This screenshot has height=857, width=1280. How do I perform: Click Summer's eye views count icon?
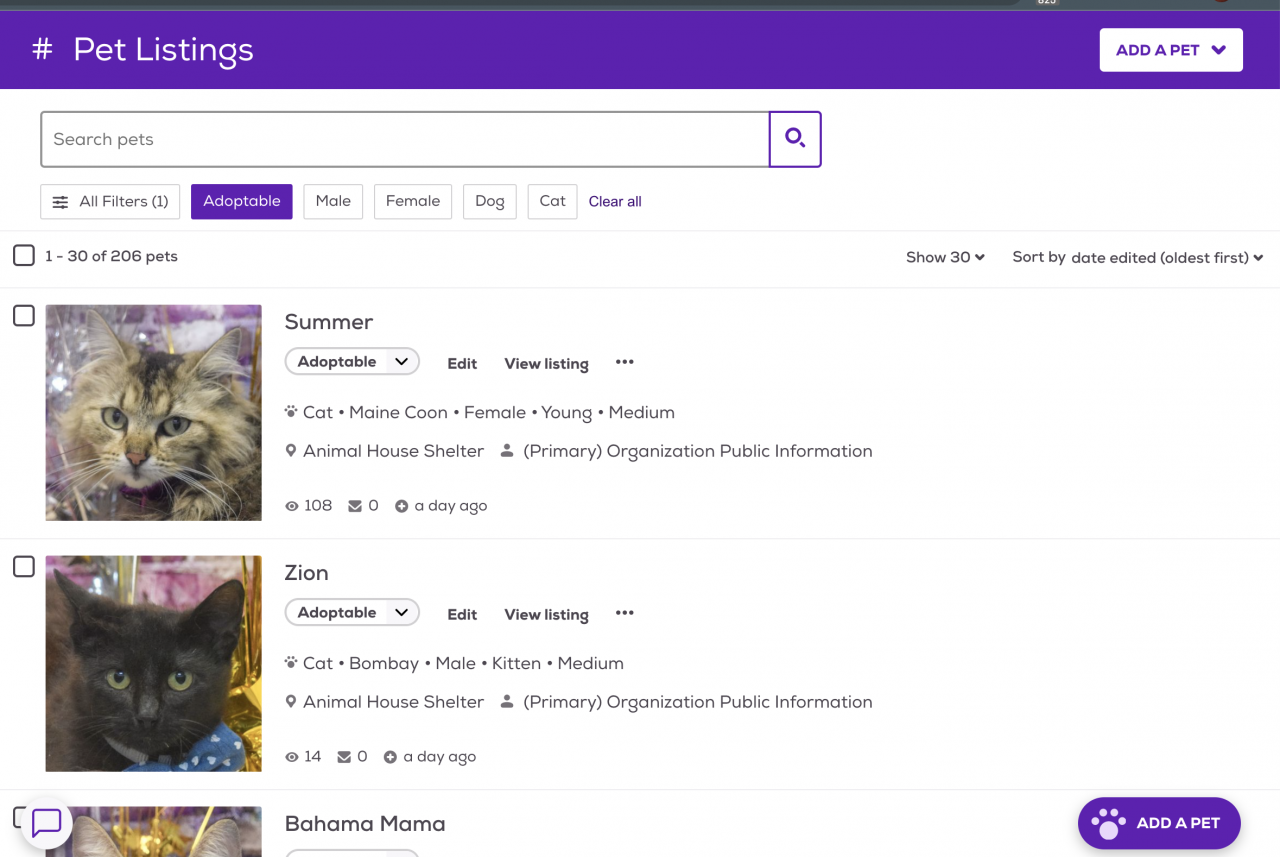[x=292, y=506]
